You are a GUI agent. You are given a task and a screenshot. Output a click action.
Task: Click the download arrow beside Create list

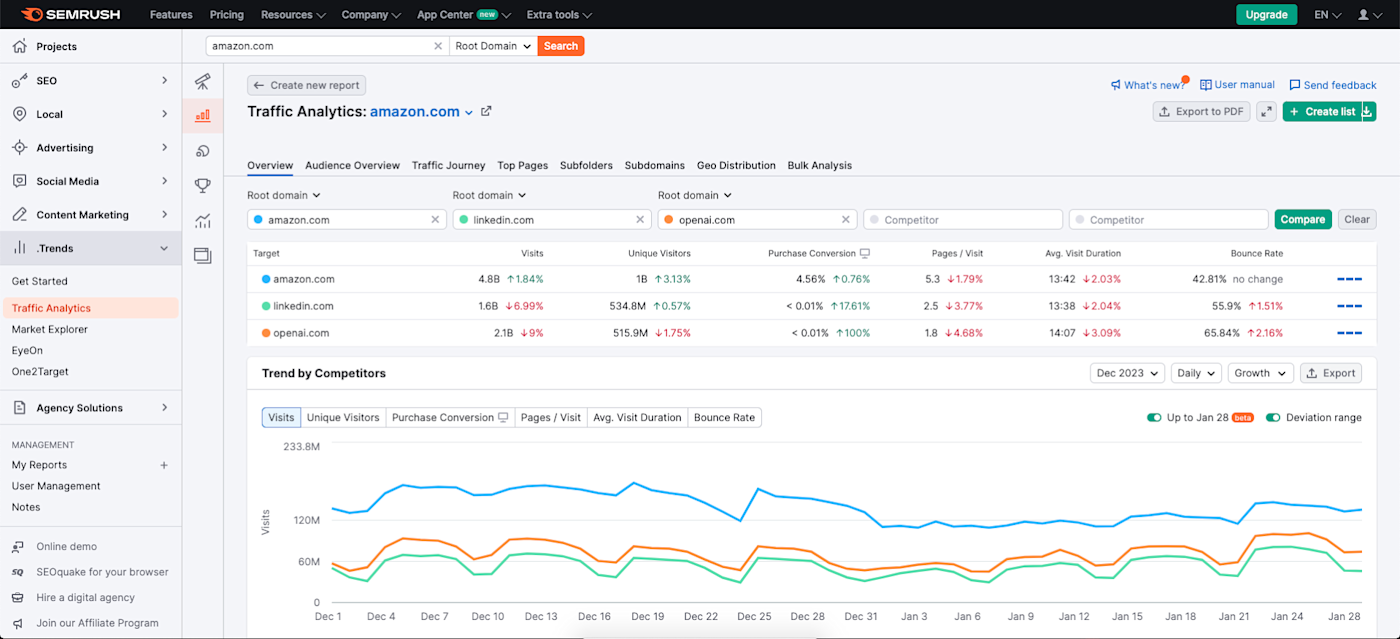tap(1368, 112)
